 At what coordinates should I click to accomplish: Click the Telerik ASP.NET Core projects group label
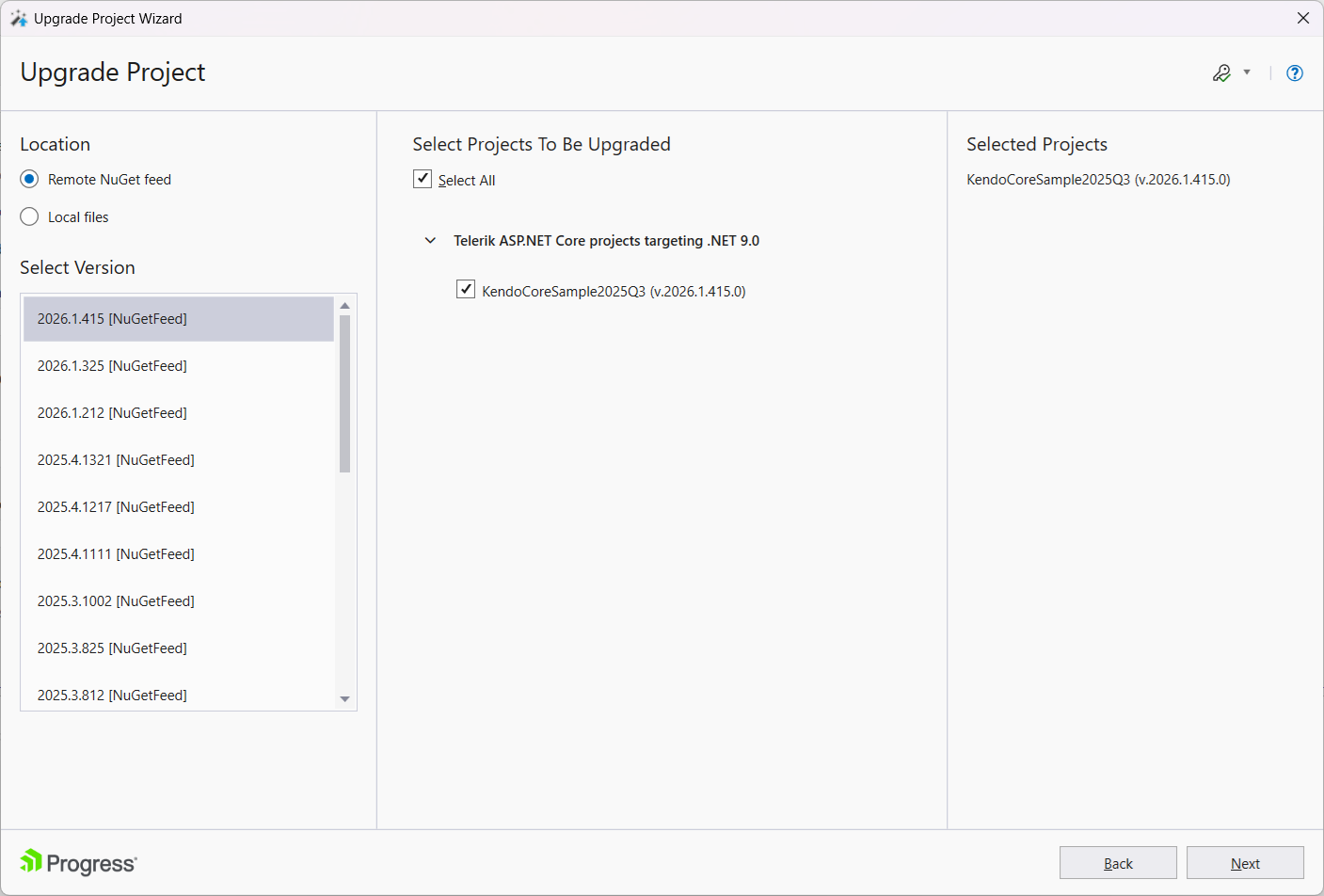606,241
